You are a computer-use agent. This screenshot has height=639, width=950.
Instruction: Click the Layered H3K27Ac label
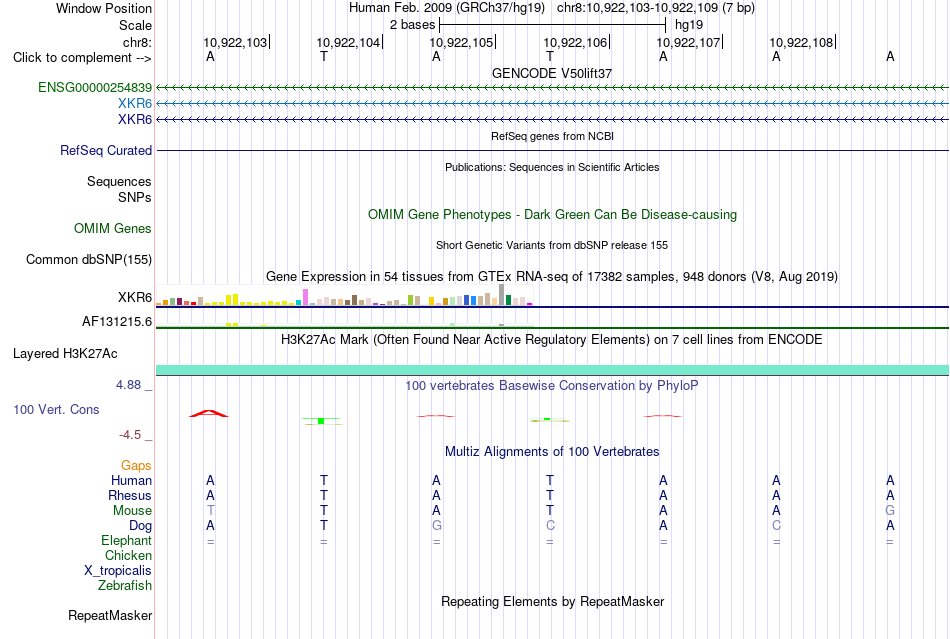coord(65,354)
